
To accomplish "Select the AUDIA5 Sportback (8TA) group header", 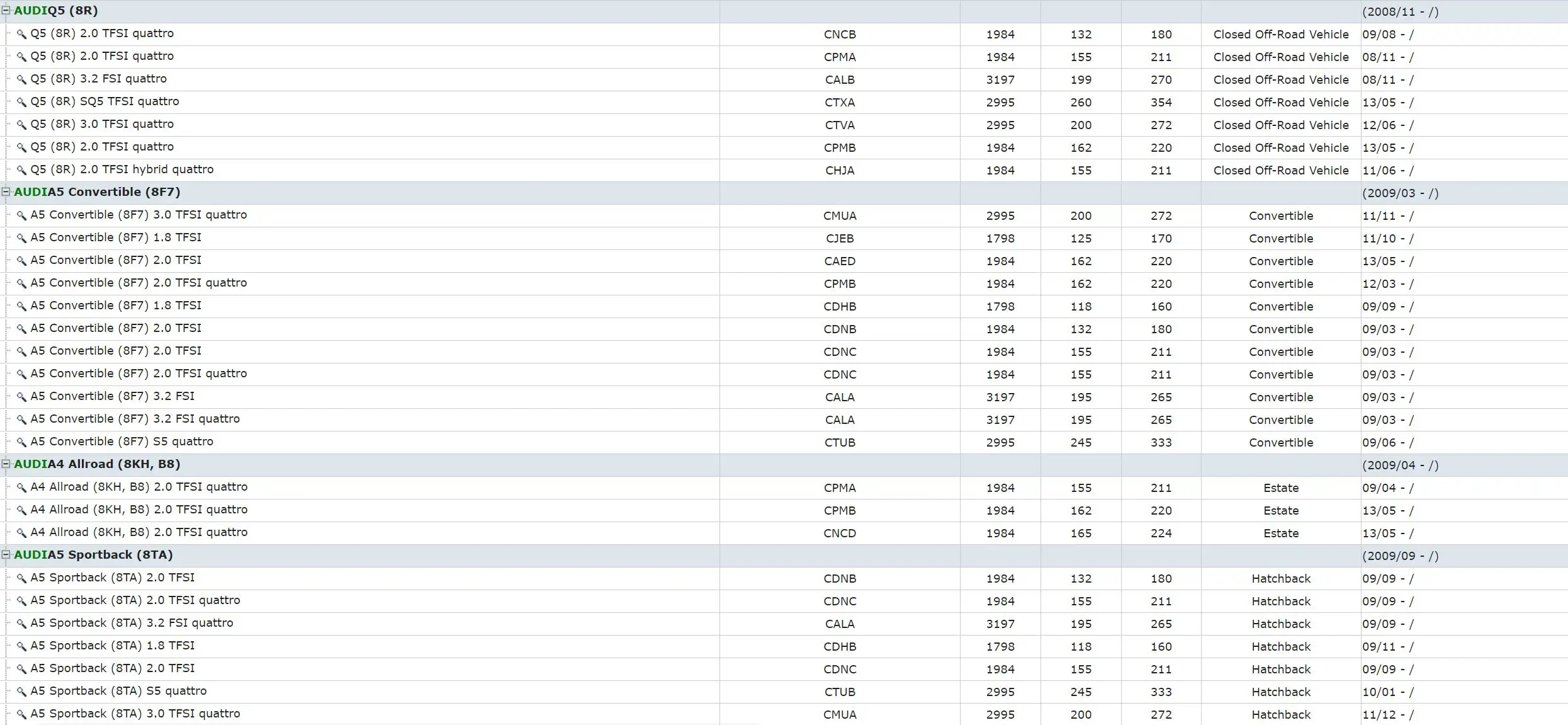I will pos(93,555).
